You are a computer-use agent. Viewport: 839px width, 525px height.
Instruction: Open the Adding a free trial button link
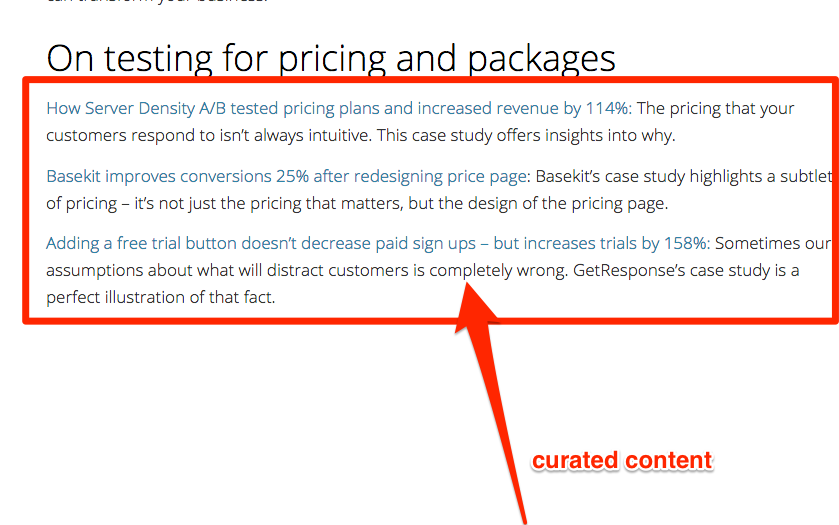tap(378, 244)
